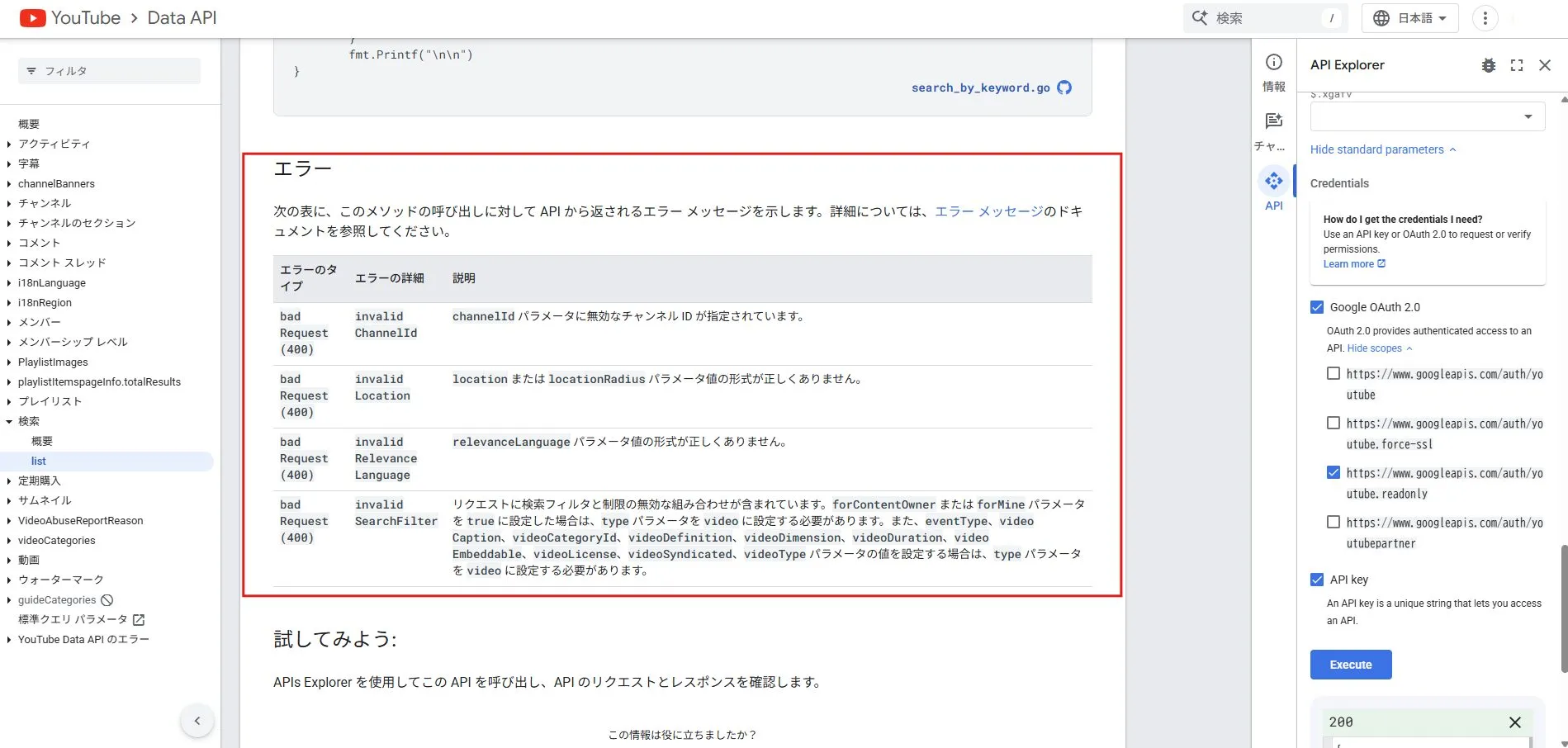This screenshot has width=1568, height=748.
Task: Click the bug report icon in API Explorer
Action: [x=1489, y=65]
